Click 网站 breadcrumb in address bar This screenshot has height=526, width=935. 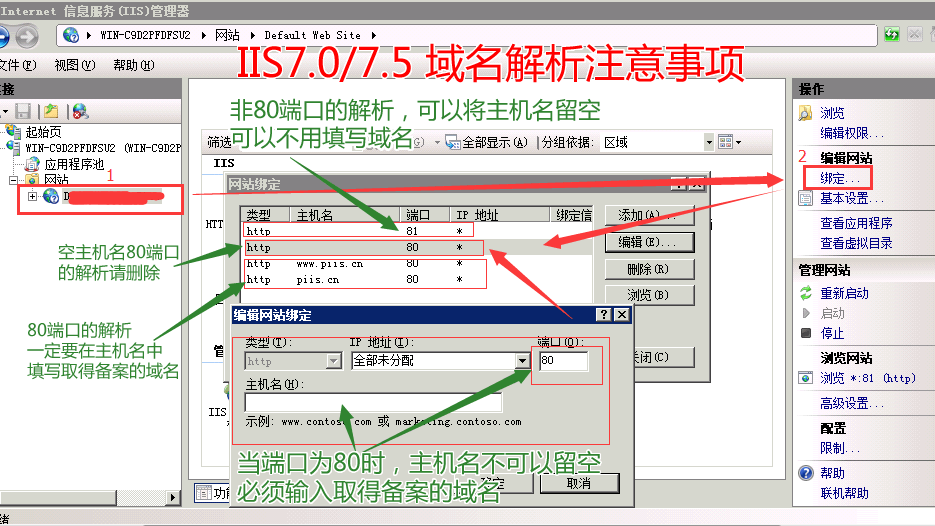(x=227, y=35)
